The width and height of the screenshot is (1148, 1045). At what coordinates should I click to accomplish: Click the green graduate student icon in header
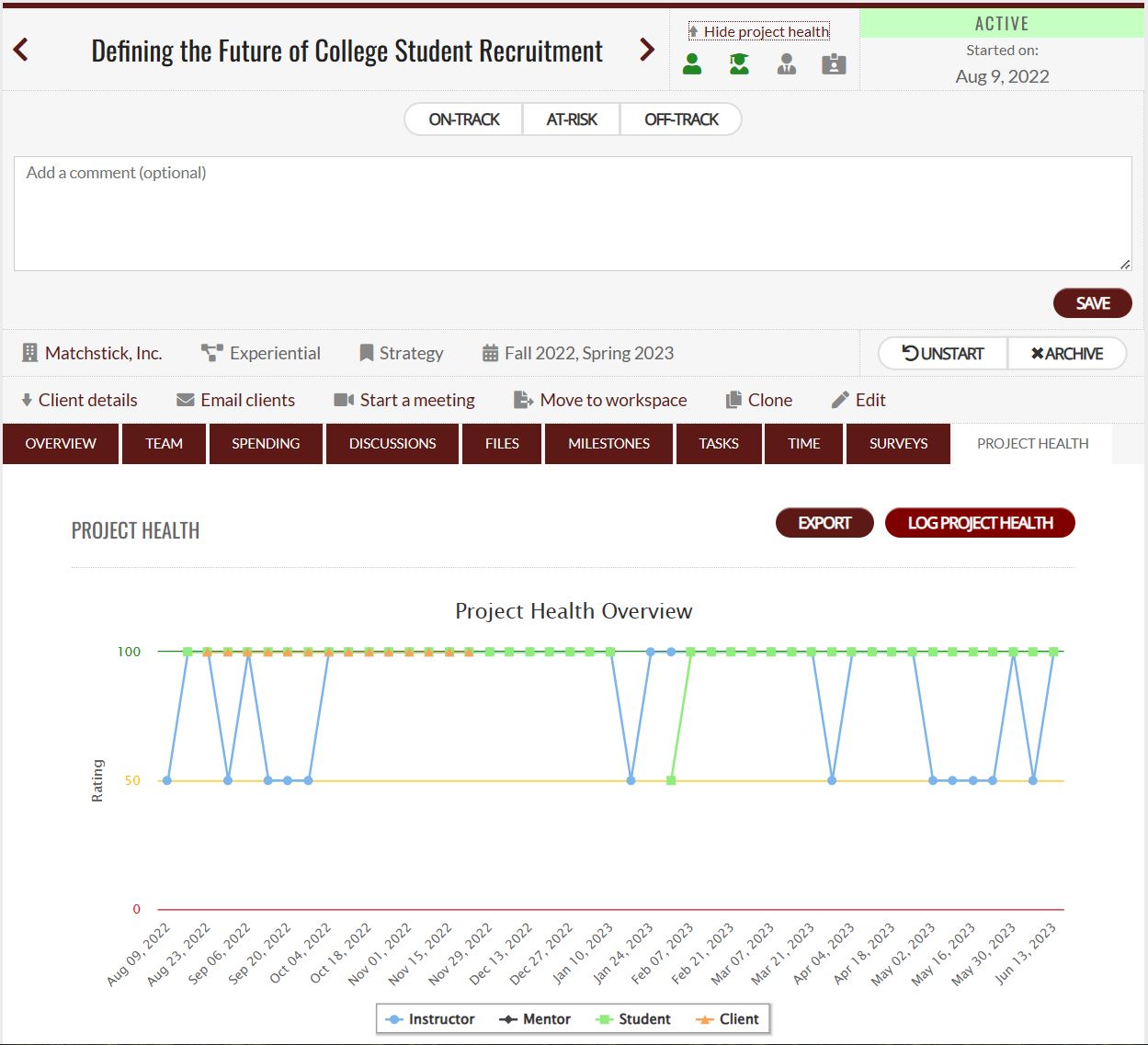pyautogui.click(x=738, y=63)
